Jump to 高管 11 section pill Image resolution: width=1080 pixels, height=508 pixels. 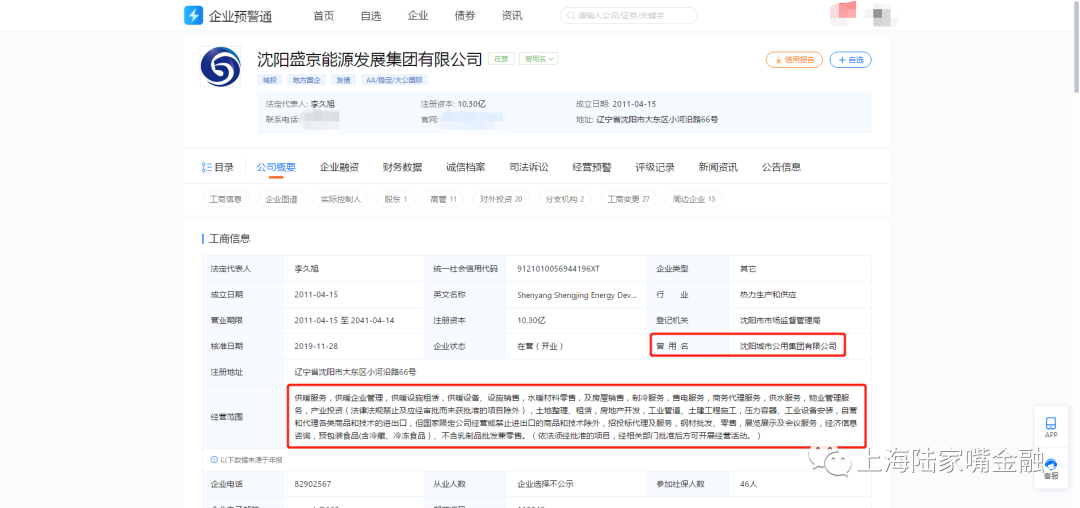[444, 200]
